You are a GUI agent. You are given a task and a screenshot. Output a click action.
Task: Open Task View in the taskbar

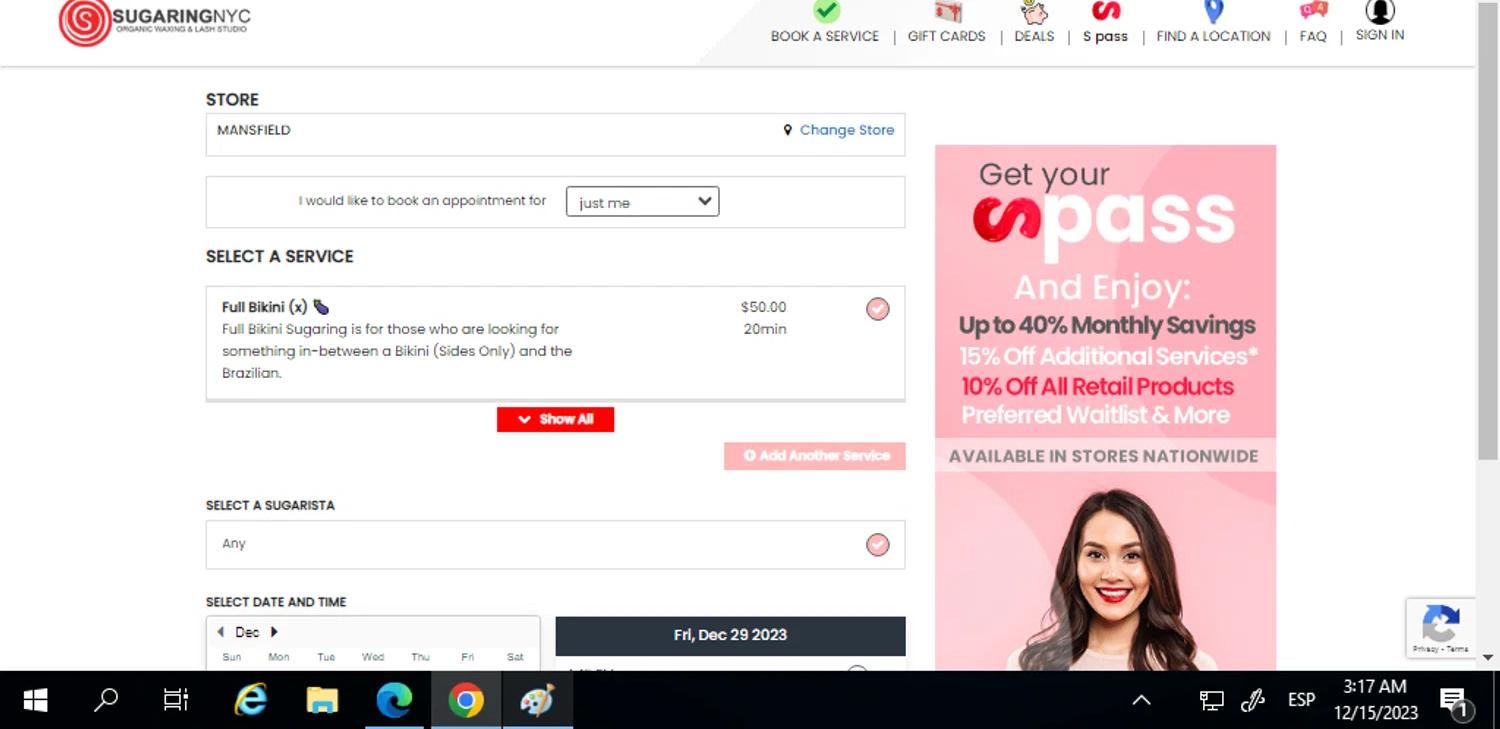(176, 700)
